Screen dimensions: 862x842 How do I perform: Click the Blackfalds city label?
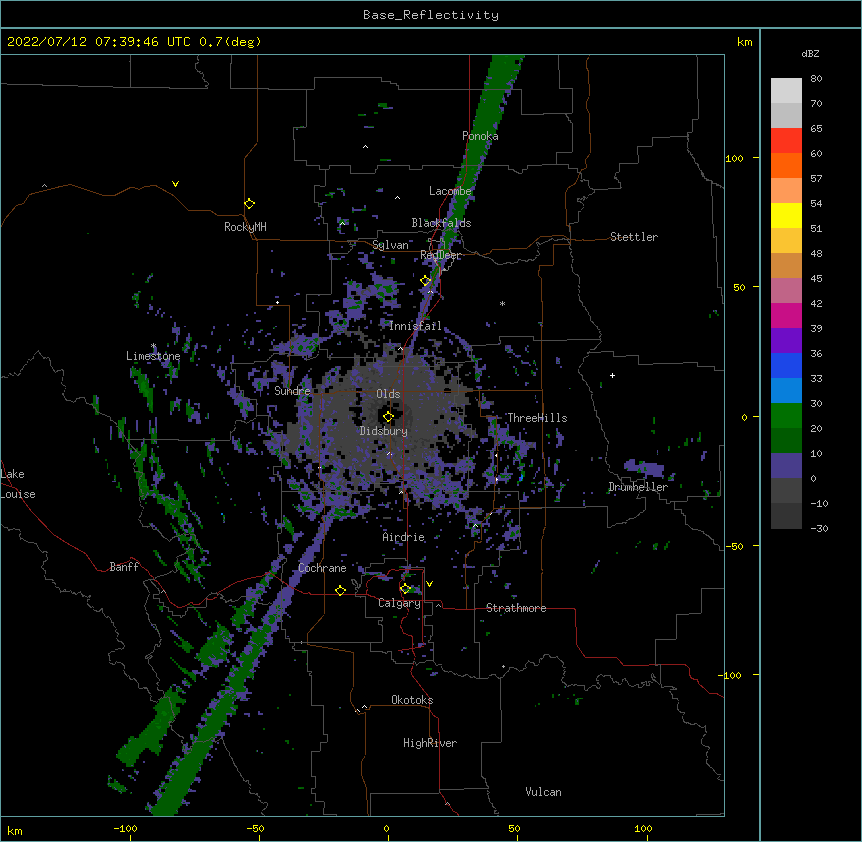pos(441,223)
